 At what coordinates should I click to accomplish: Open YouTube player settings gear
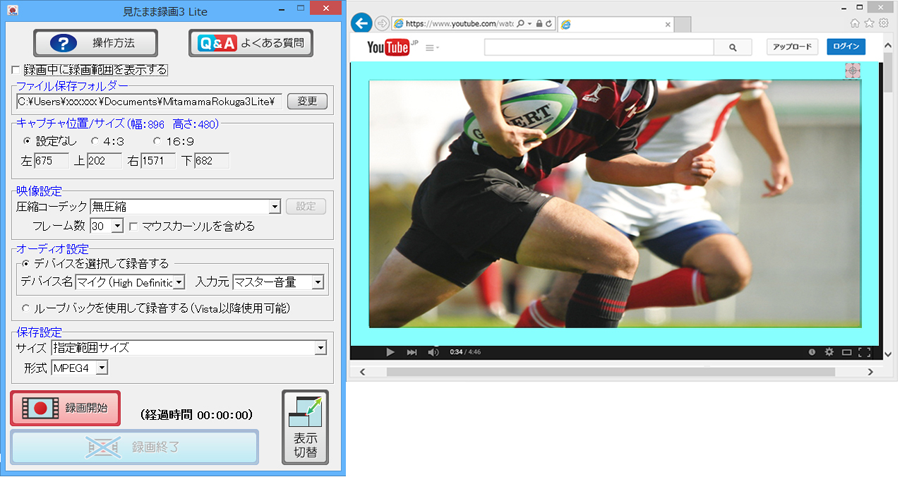[x=828, y=352]
